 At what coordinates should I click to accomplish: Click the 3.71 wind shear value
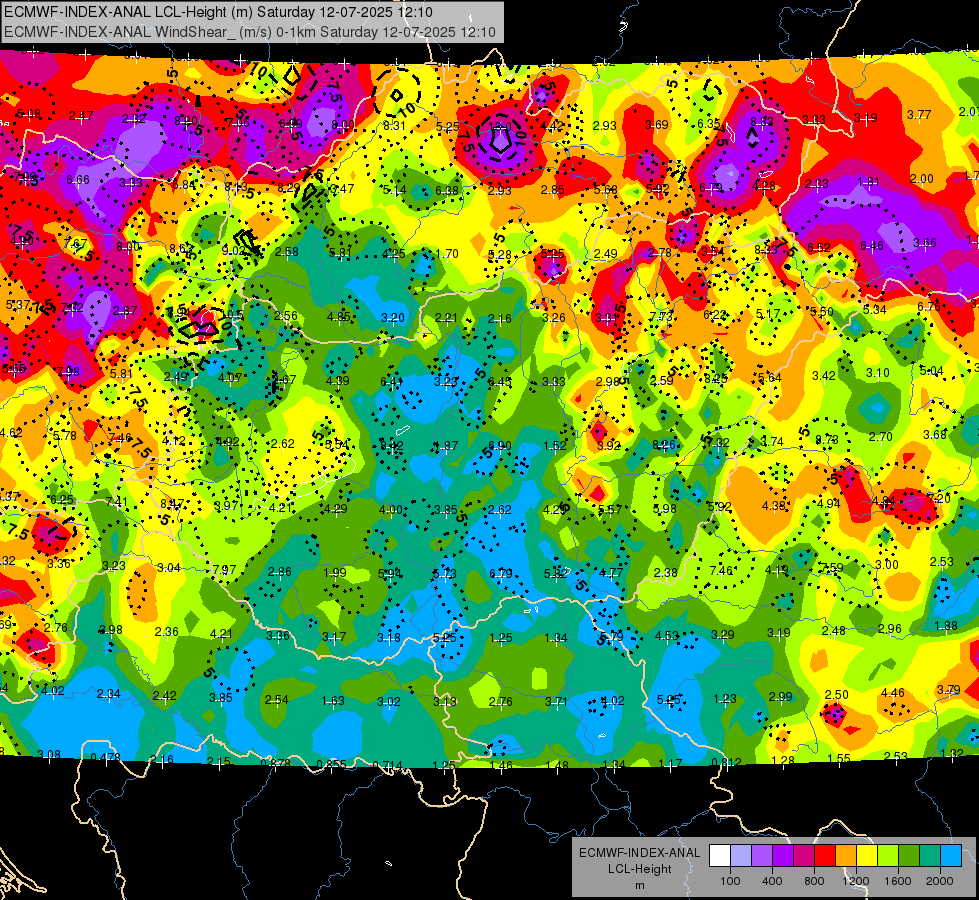click(x=556, y=702)
